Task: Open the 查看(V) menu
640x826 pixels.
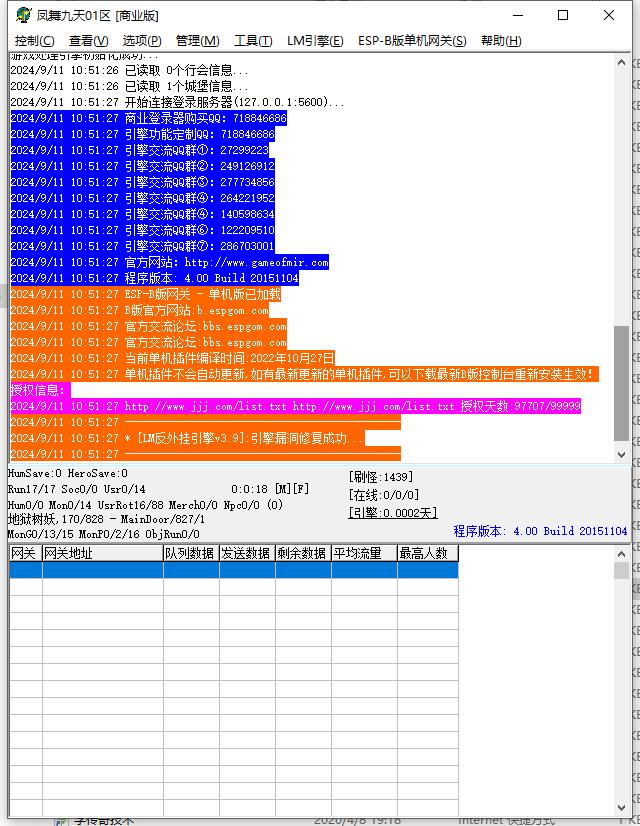Action: pyautogui.click(x=88, y=41)
